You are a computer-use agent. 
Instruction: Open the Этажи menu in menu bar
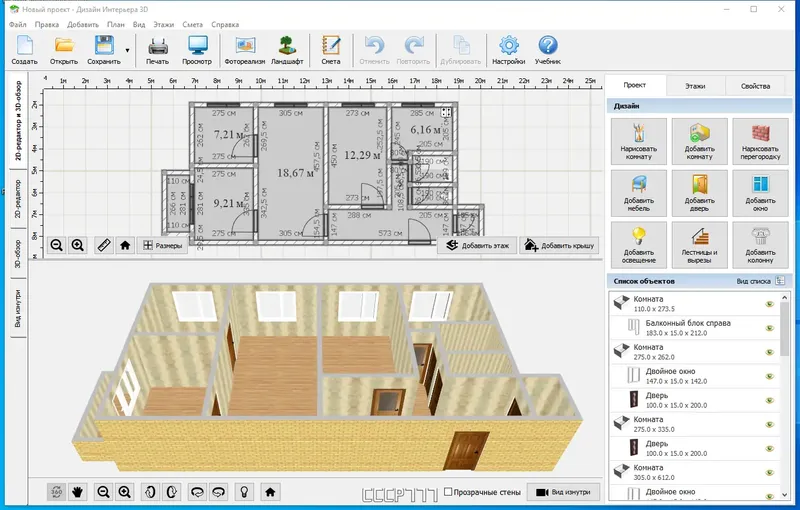(x=163, y=22)
